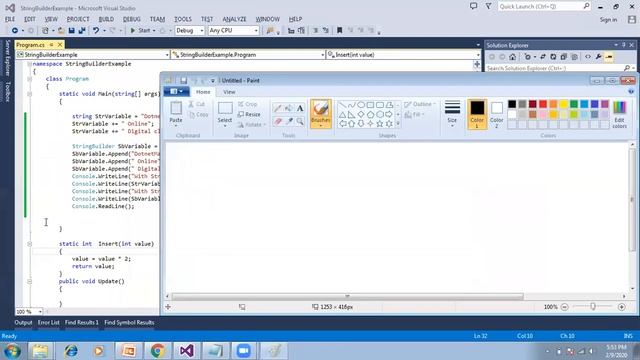Open the Size dropdown in Paint
640x360 pixels.
(x=452, y=113)
